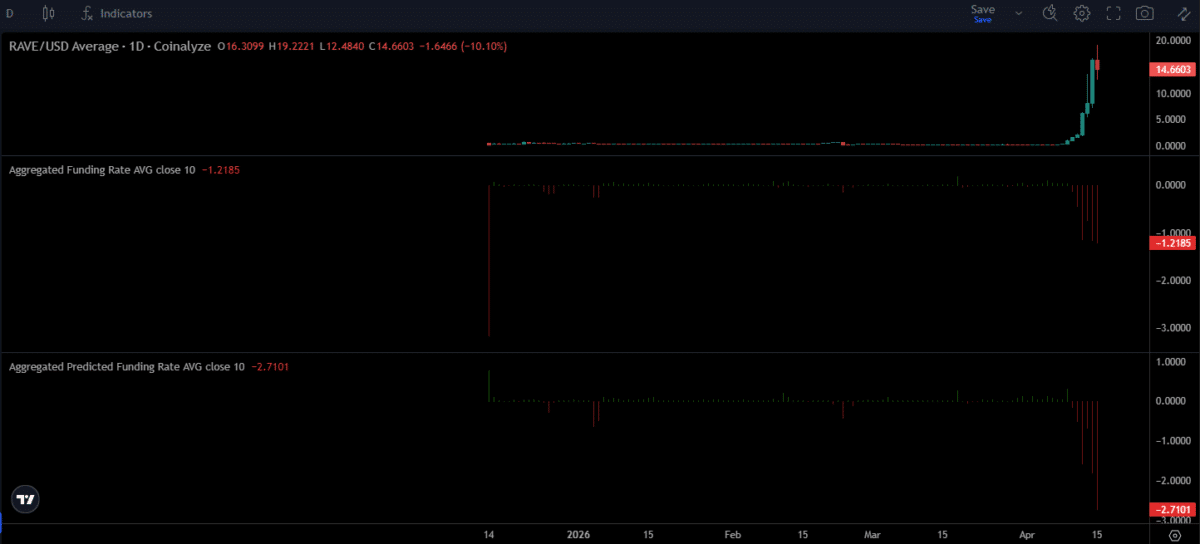Click the H19.2221 high value in the legend

coord(289,46)
